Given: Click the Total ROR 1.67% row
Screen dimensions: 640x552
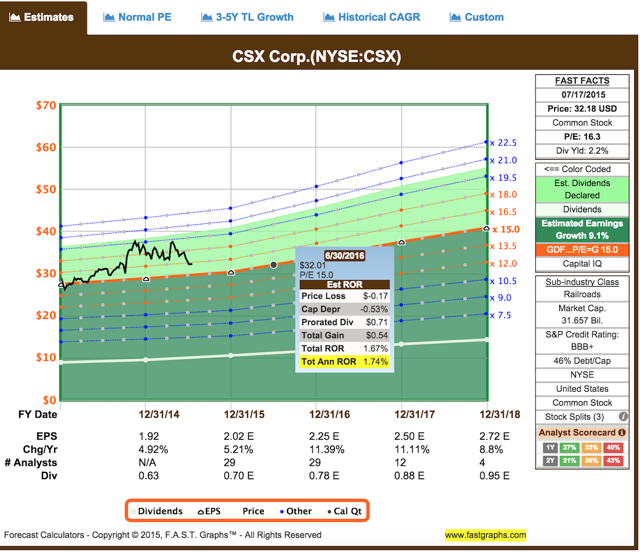Looking at the screenshot, I should [344, 349].
